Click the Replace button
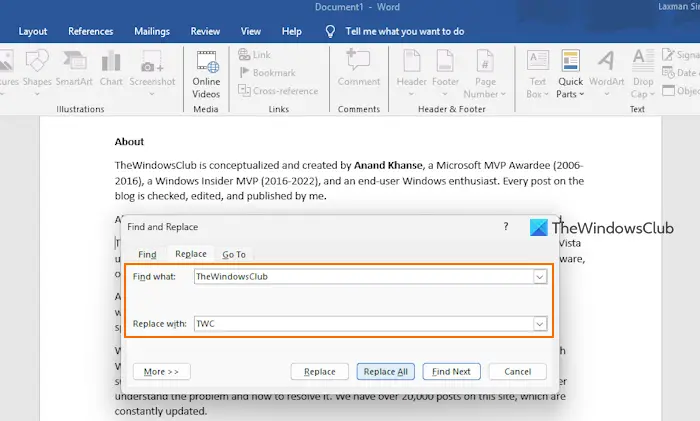The image size is (700, 421). (x=320, y=371)
